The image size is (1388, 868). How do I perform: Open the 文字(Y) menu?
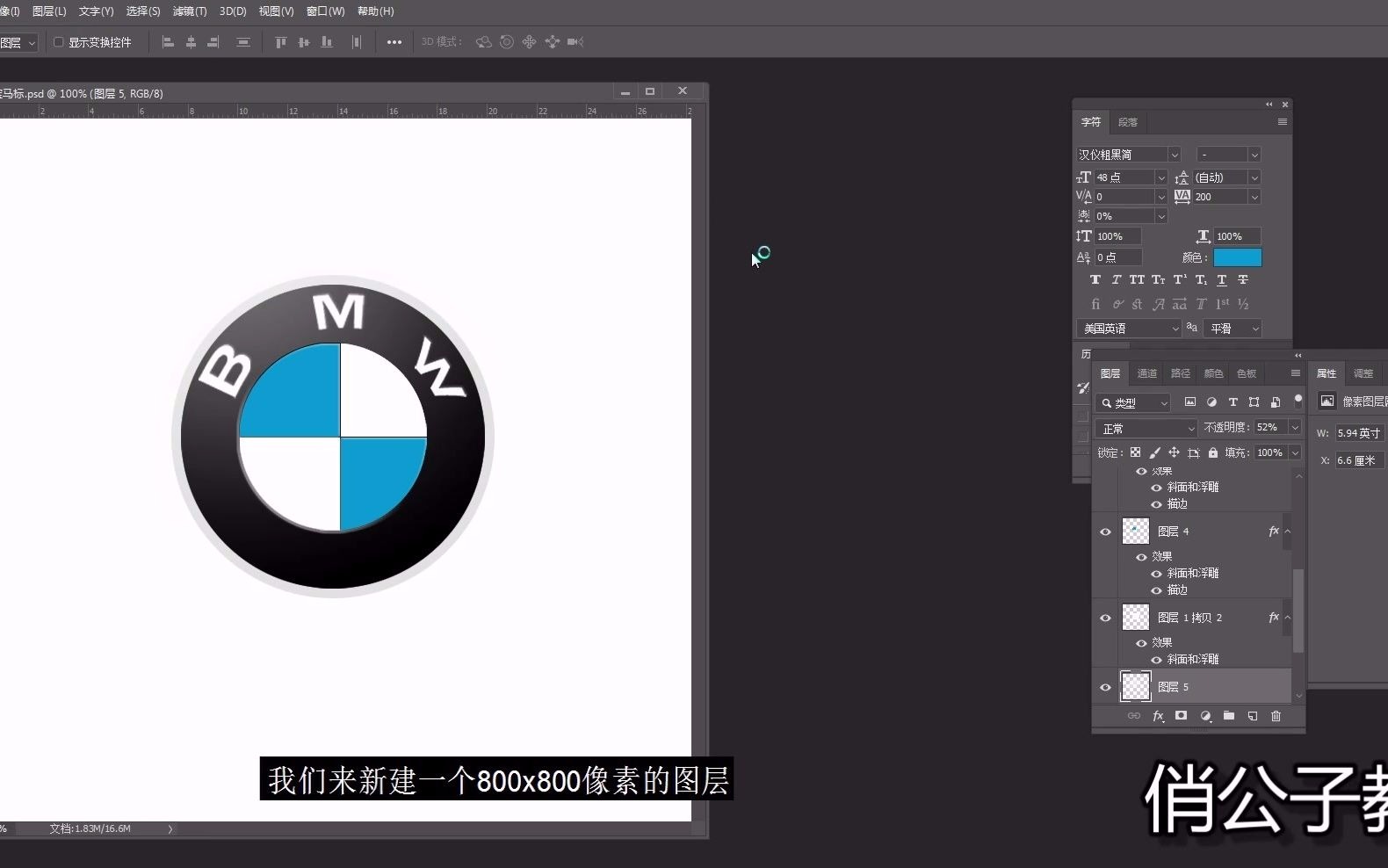pos(96,11)
